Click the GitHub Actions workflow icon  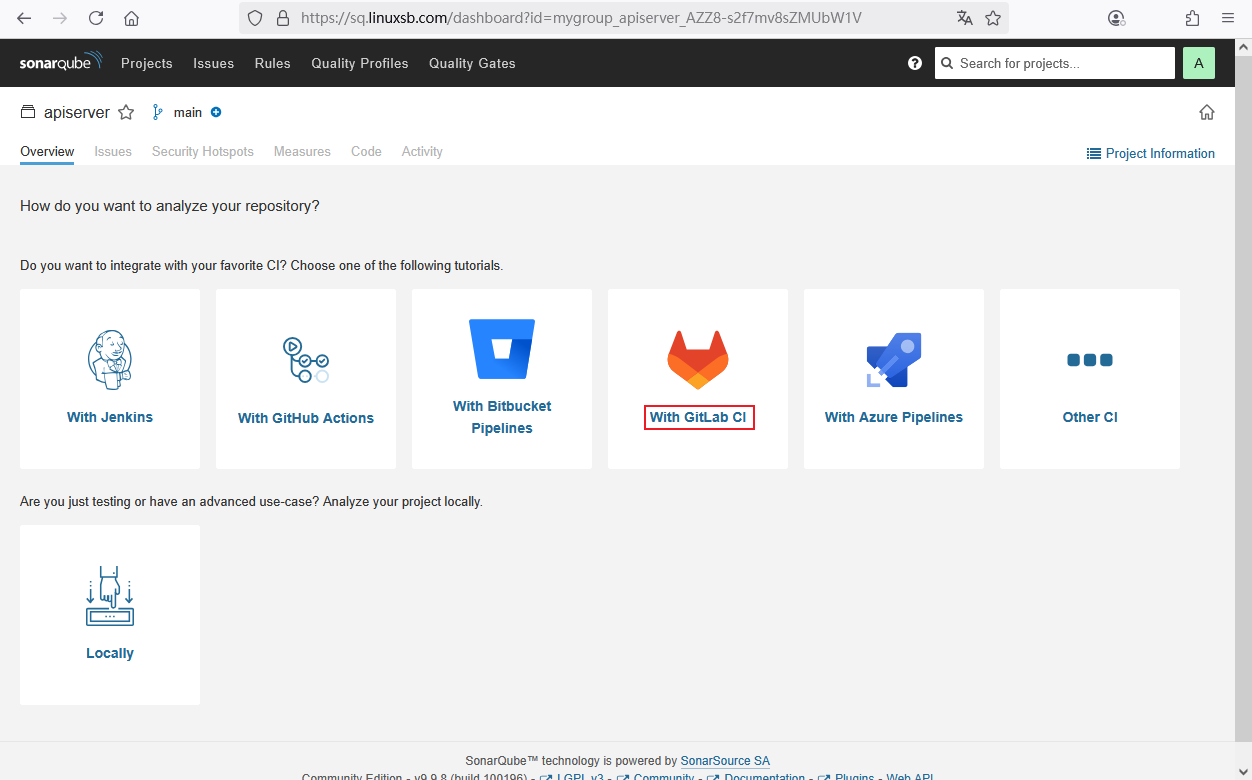click(x=306, y=360)
